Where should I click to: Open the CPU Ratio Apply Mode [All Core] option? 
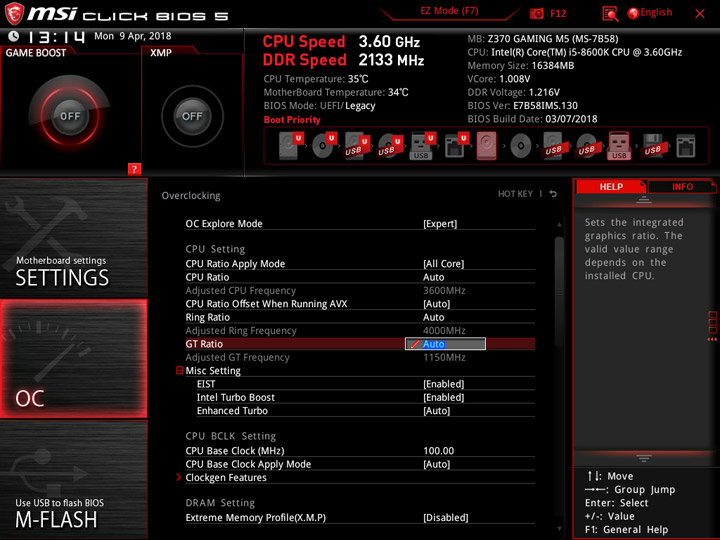(444, 264)
